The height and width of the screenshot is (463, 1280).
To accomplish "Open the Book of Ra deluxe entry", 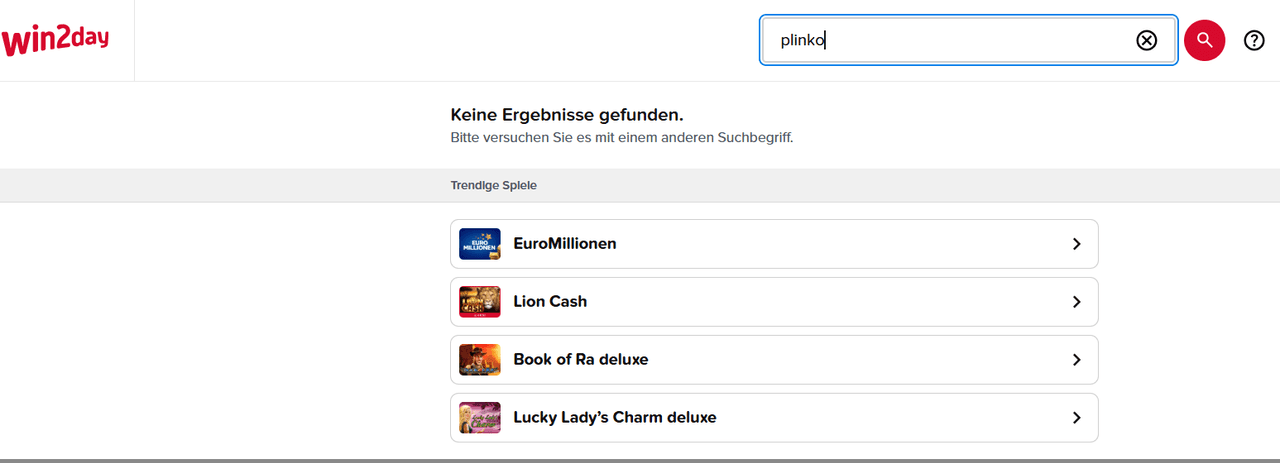I will [581, 360].
